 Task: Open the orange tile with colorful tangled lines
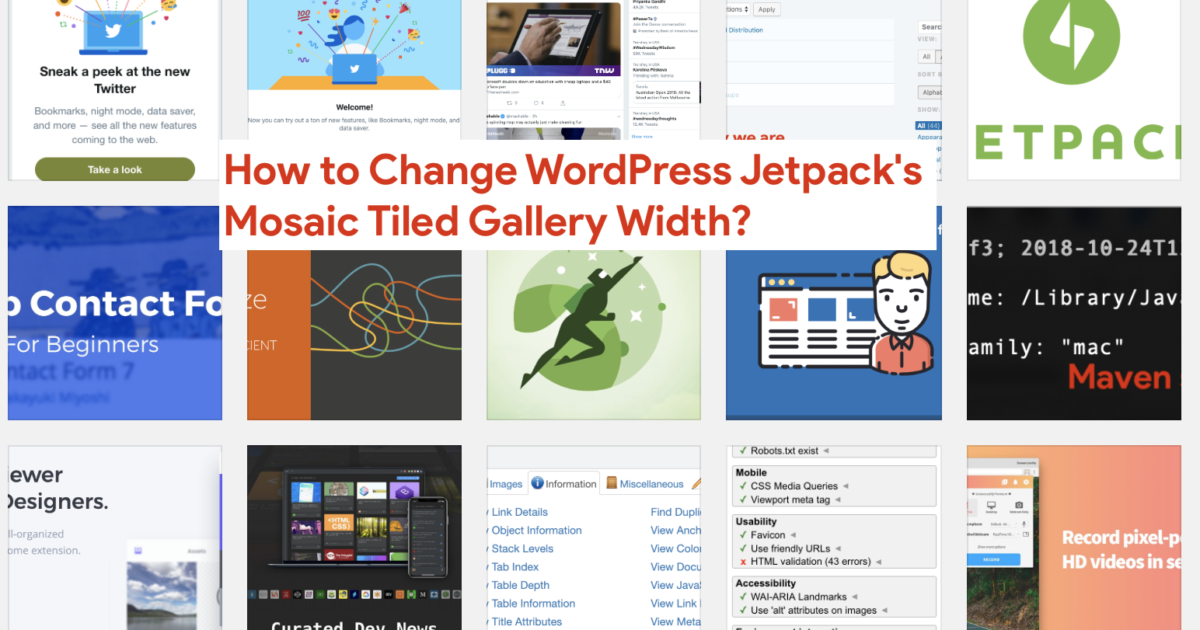(354, 335)
